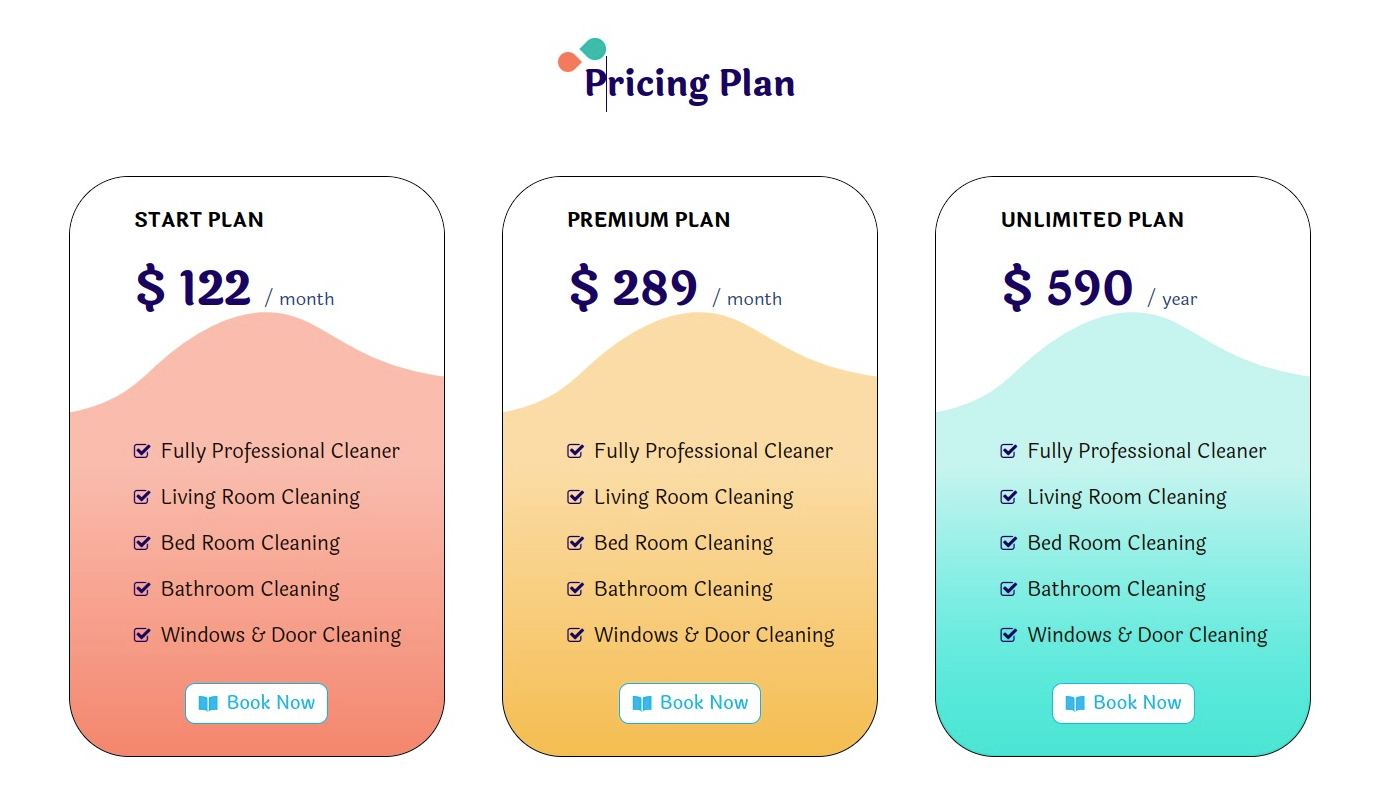
Task: Click check icon beside Unlimited Plan Bed Room Cleaning
Action: point(1009,543)
